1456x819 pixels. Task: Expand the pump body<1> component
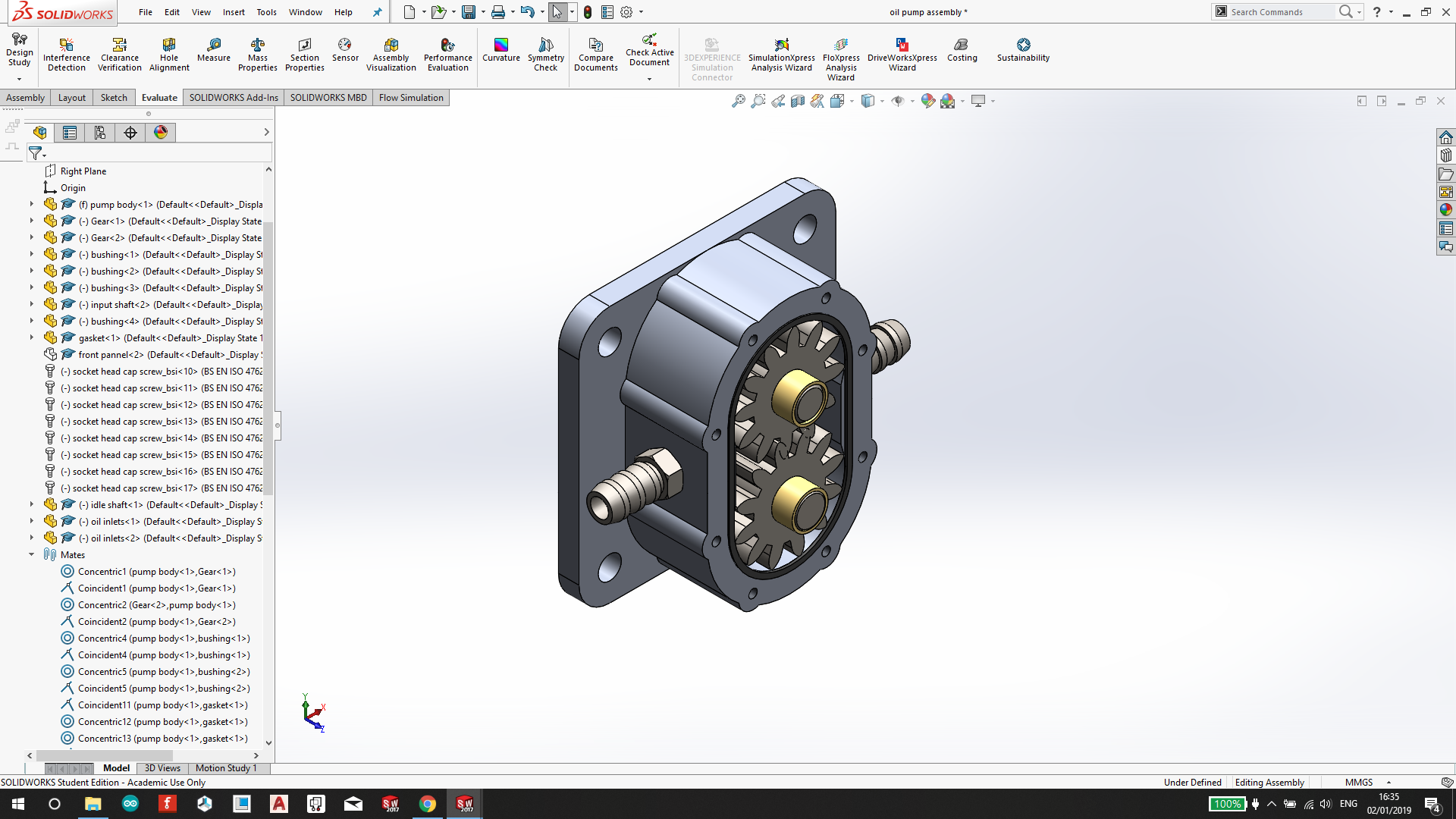click(x=32, y=204)
